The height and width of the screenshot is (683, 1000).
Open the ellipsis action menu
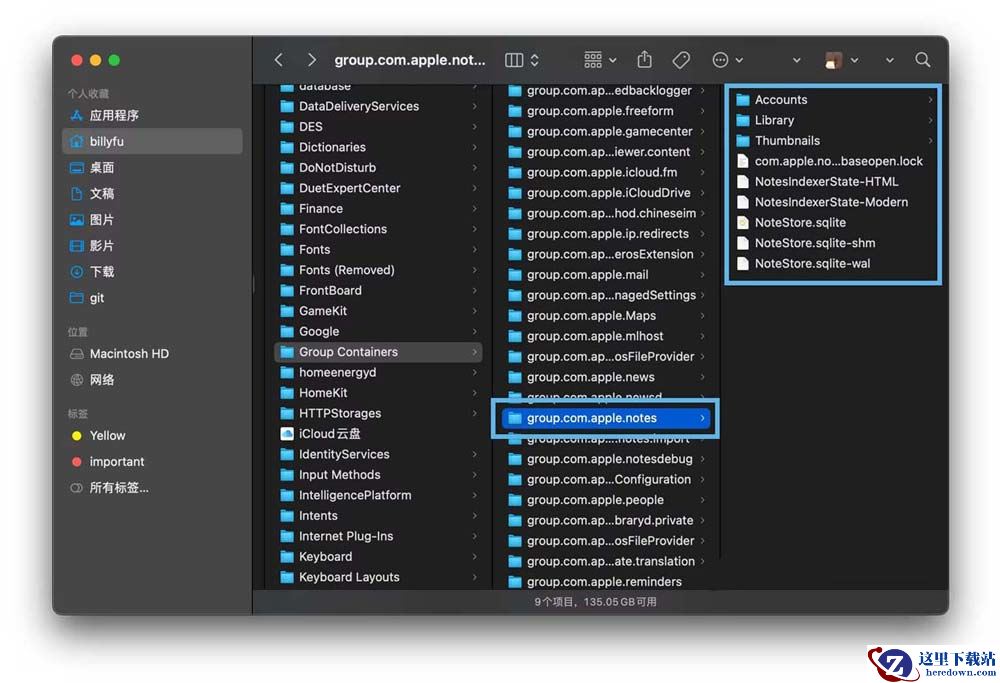(727, 60)
